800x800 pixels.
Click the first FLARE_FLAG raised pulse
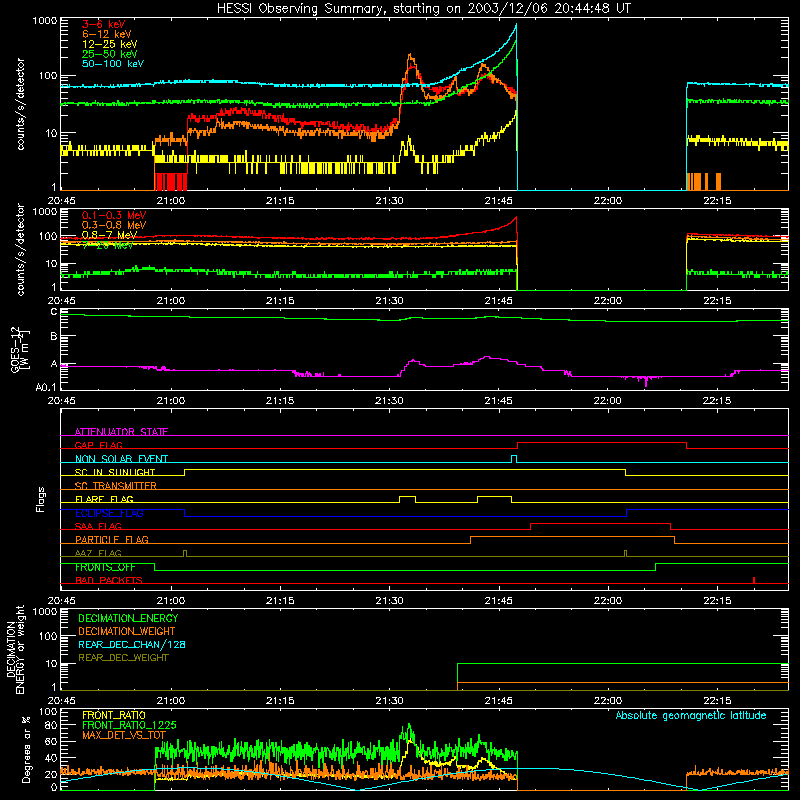407,499
